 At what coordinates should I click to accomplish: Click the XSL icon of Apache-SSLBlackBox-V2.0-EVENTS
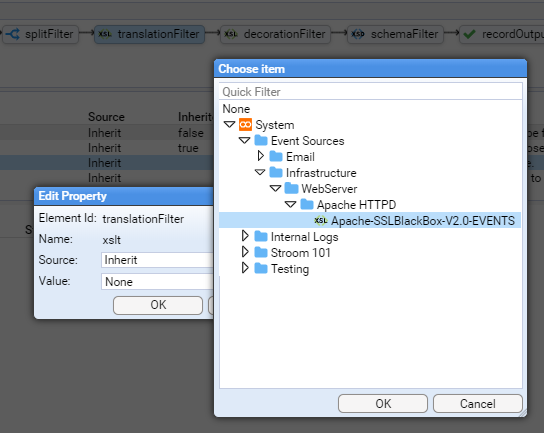click(321, 220)
